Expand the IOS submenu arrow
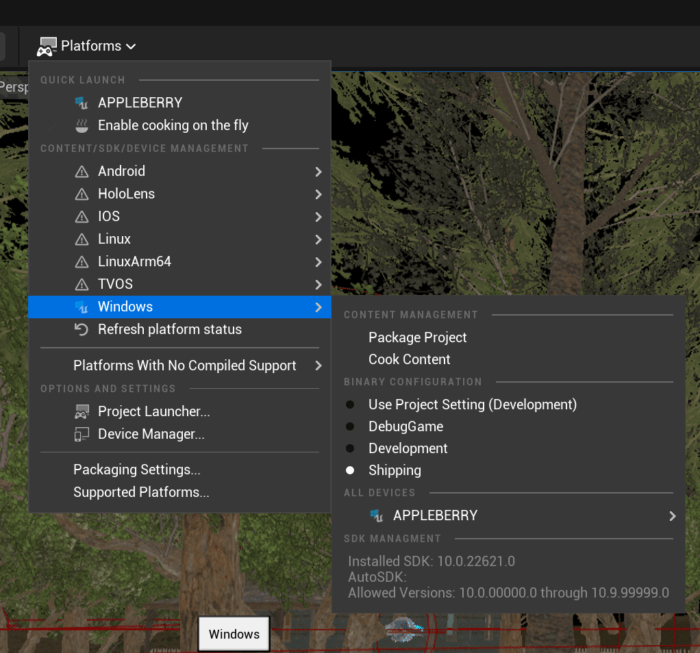 coord(318,217)
